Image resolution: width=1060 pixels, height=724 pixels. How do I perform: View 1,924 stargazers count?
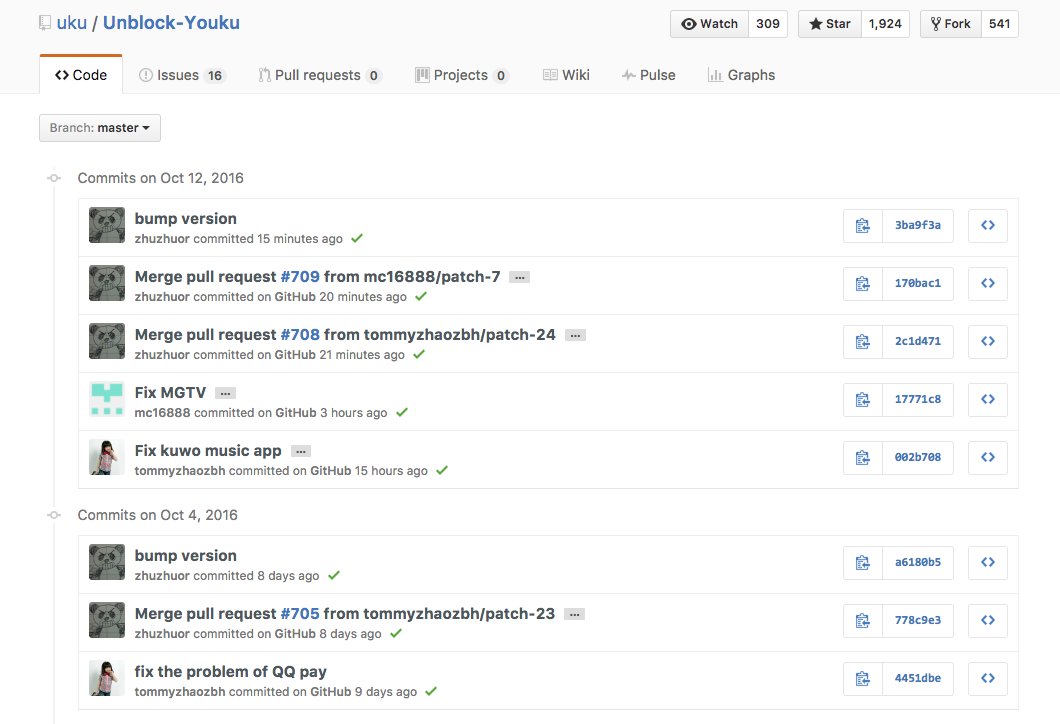[886, 24]
